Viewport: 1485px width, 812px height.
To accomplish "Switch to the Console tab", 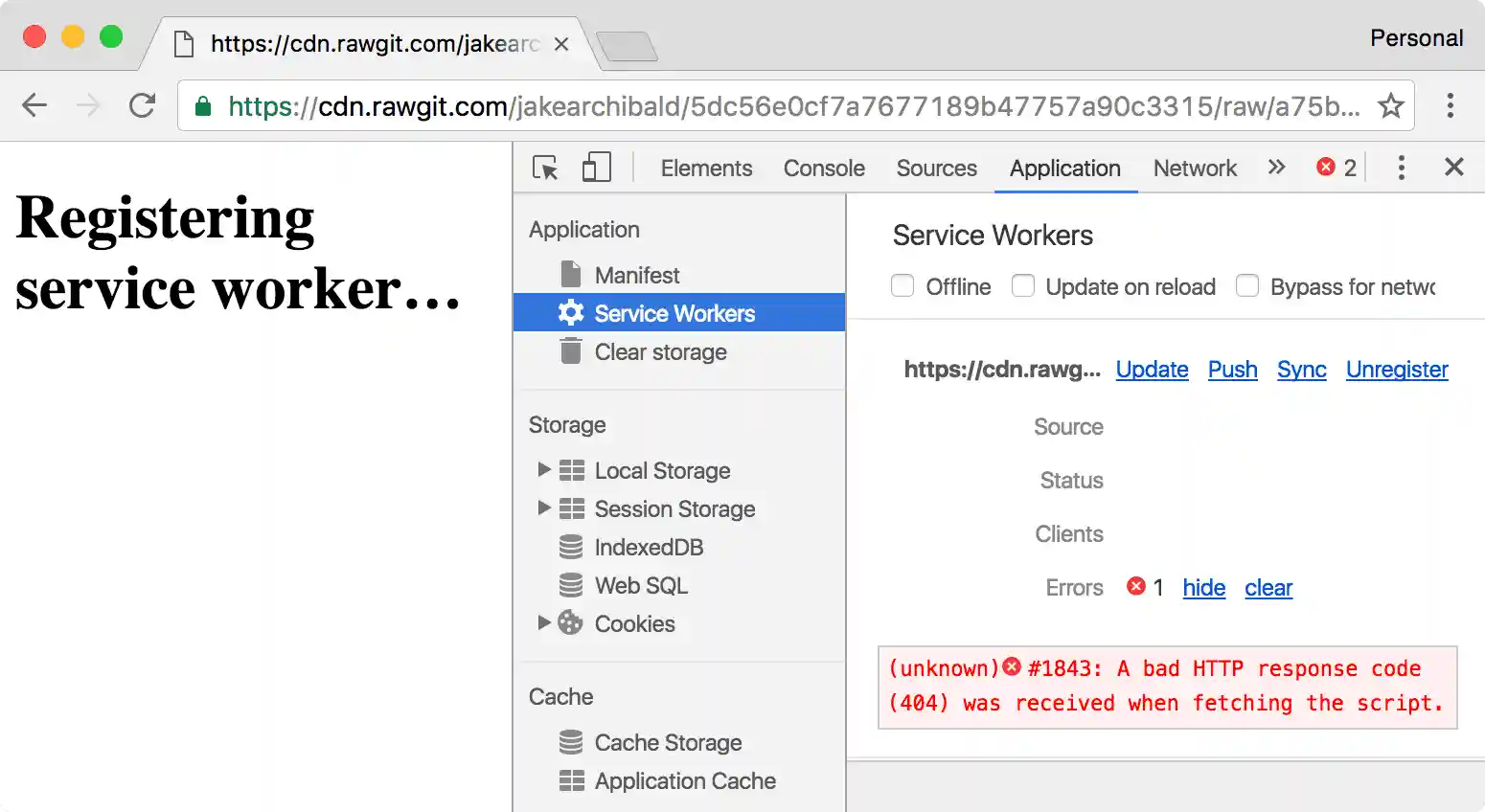I will (823, 168).
